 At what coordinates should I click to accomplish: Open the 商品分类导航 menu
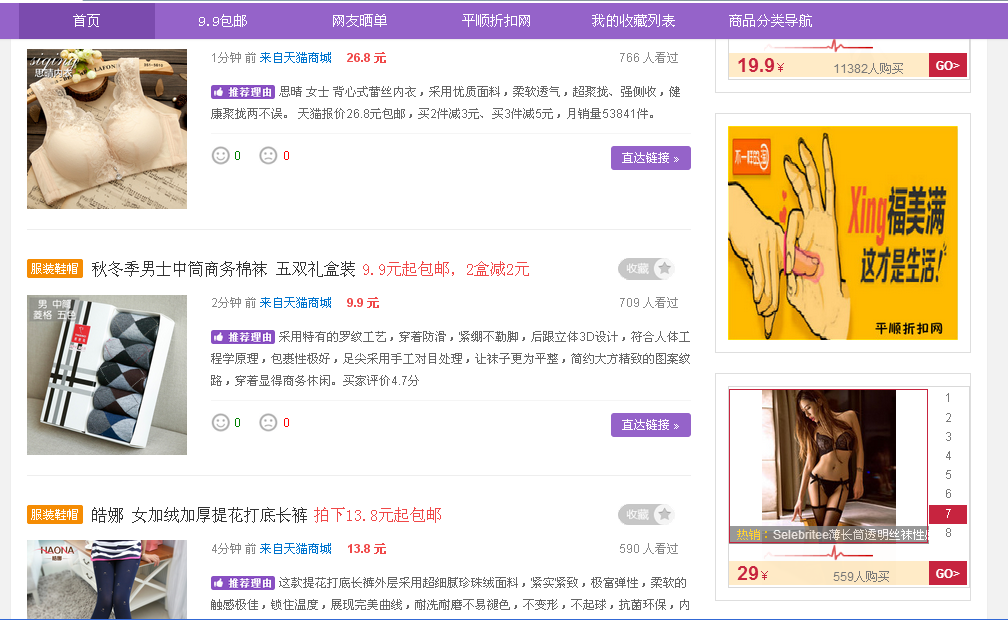770,21
